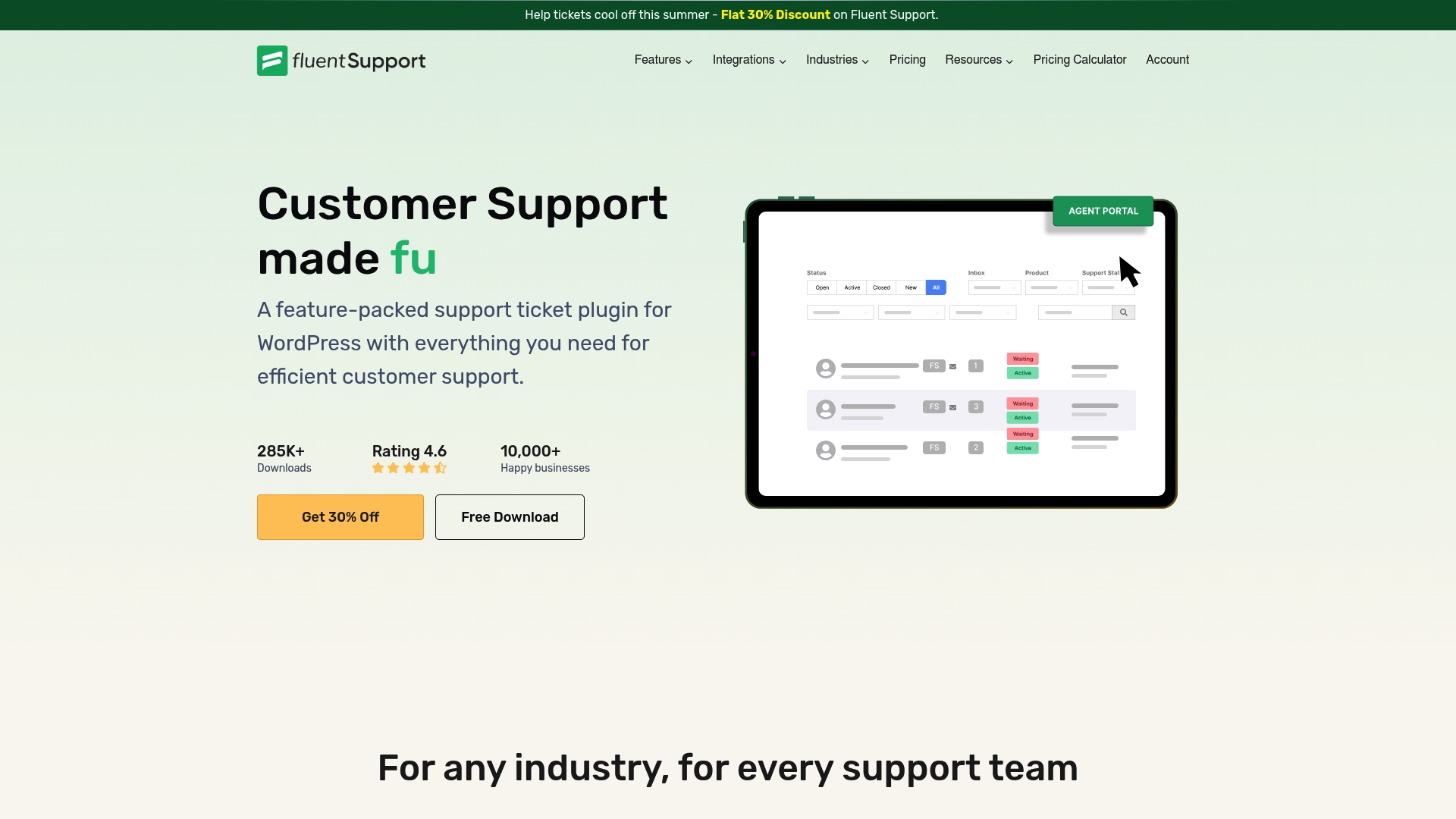1456x819 pixels.
Task: Open the Industries dropdown menu
Action: pos(837,60)
